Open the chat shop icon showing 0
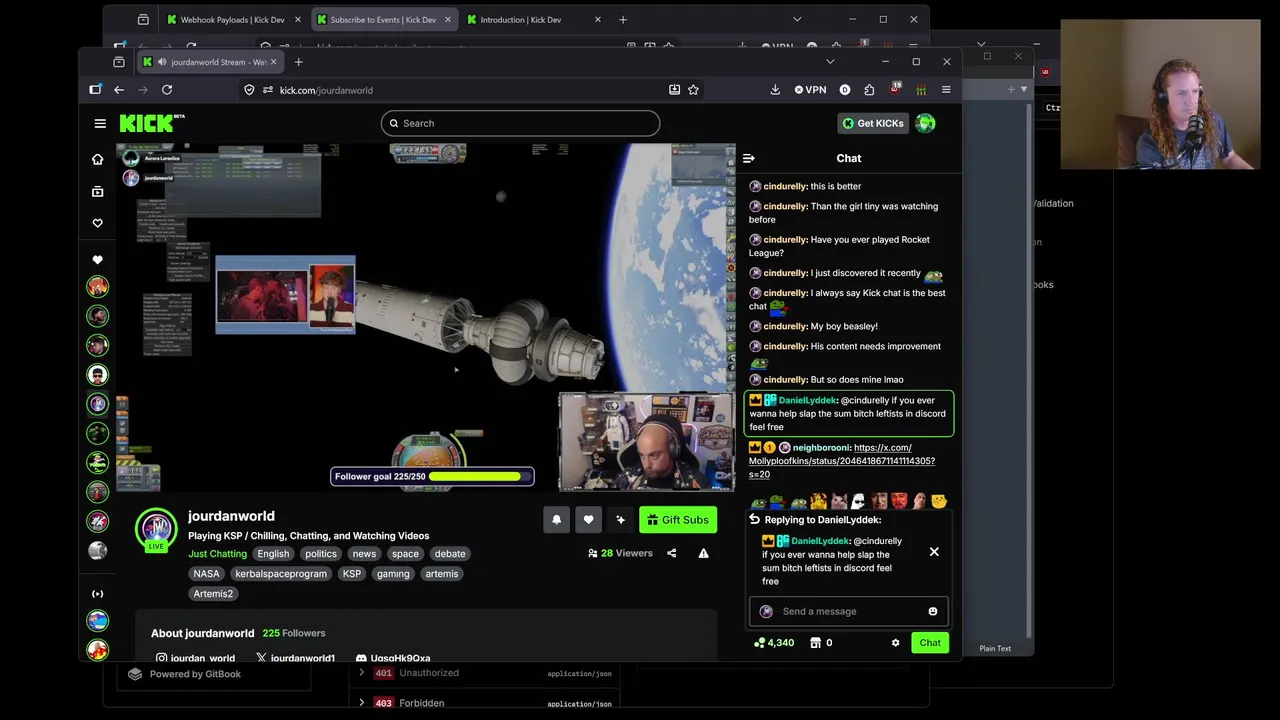This screenshot has height=720, width=1280. [x=821, y=643]
